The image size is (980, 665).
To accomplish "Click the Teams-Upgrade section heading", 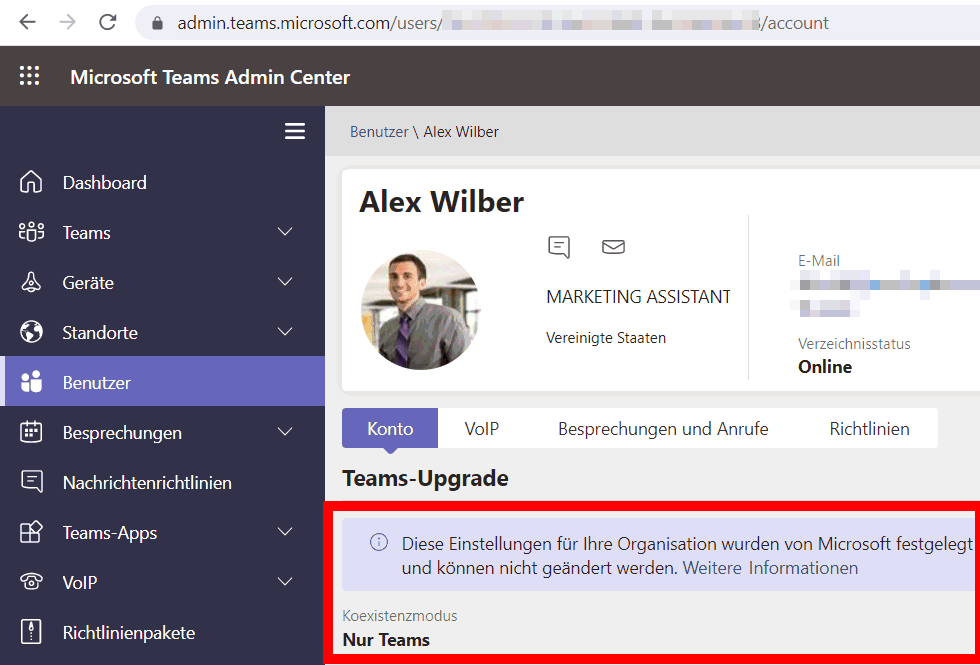I will tap(426, 478).
